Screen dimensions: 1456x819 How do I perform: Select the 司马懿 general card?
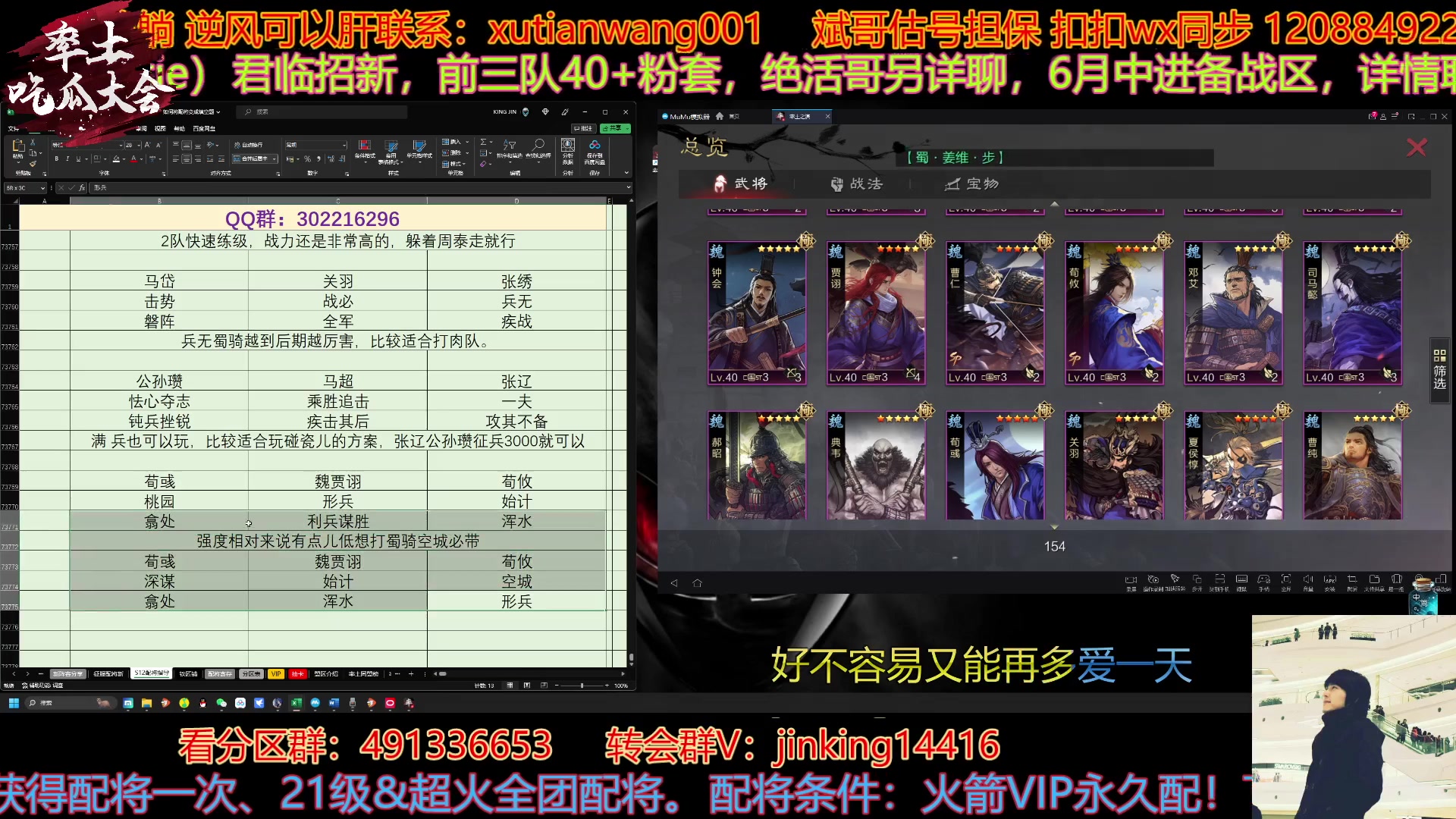(1352, 313)
